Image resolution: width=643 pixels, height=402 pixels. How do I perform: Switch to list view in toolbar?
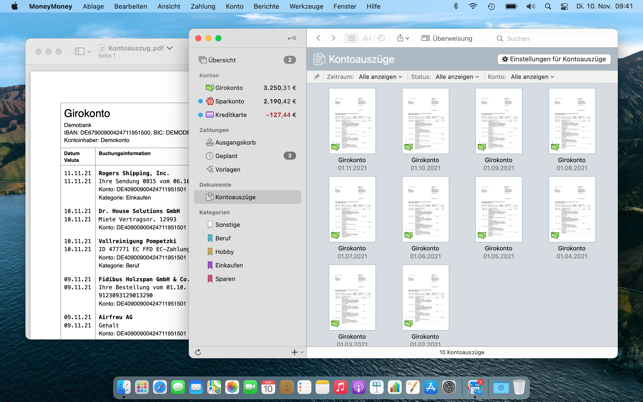pyautogui.click(x=351, y=38)
